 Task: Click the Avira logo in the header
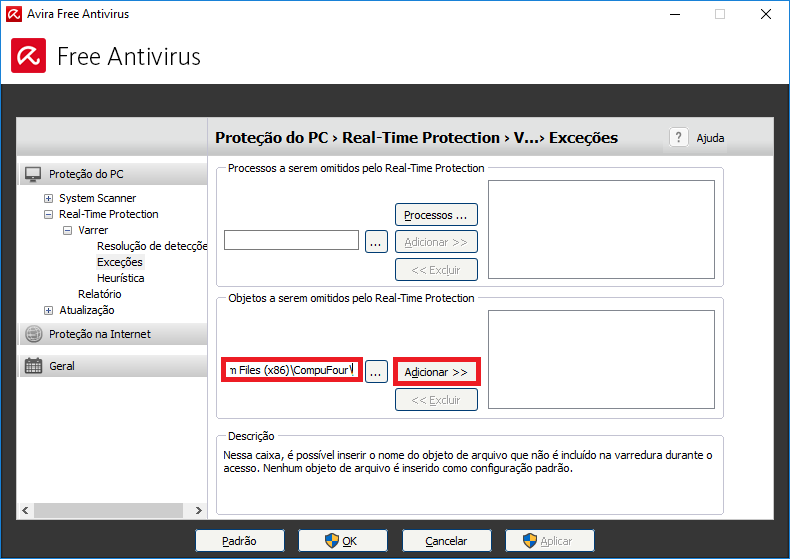coord(29,56)
